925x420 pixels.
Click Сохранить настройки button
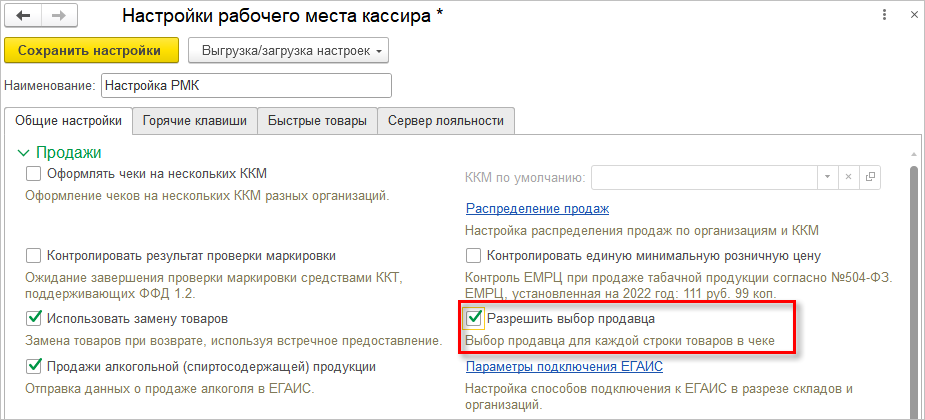(91, 49)
